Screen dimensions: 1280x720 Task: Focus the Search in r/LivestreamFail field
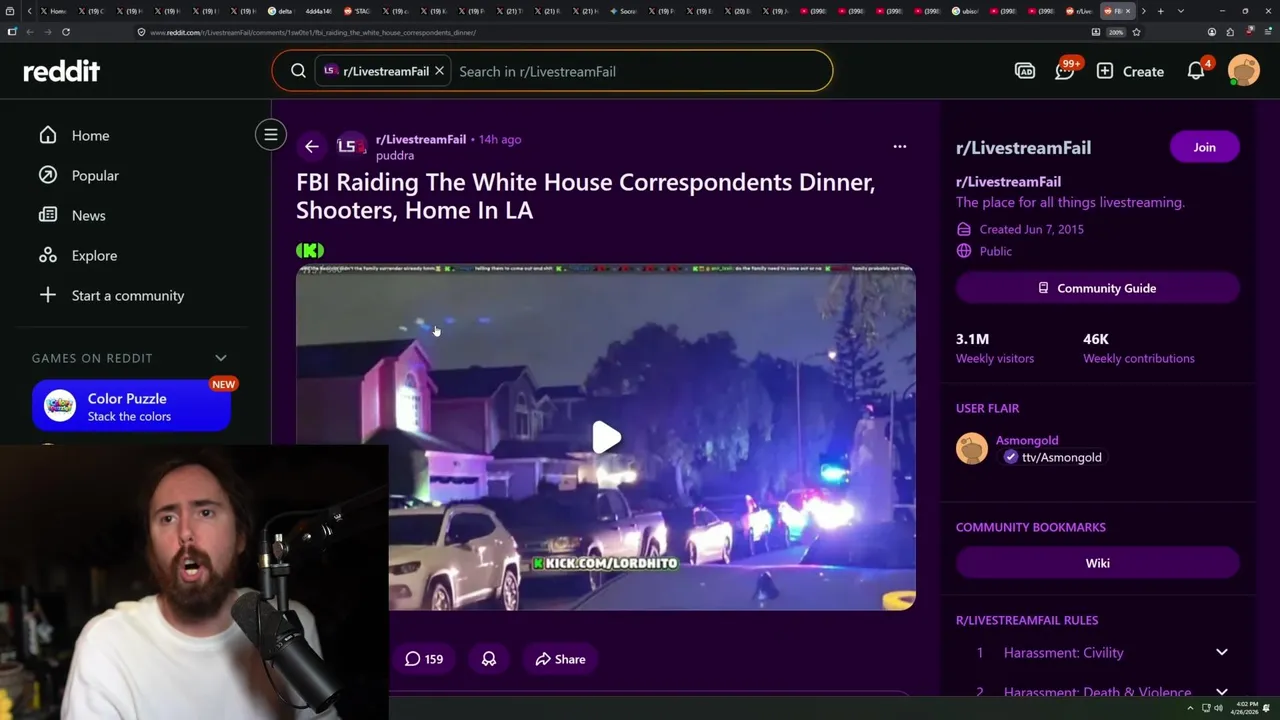tap(640, 71)
